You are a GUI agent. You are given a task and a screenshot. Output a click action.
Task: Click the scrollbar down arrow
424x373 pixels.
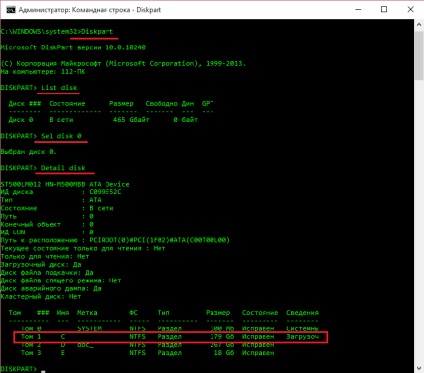click(x=419, y=368)
